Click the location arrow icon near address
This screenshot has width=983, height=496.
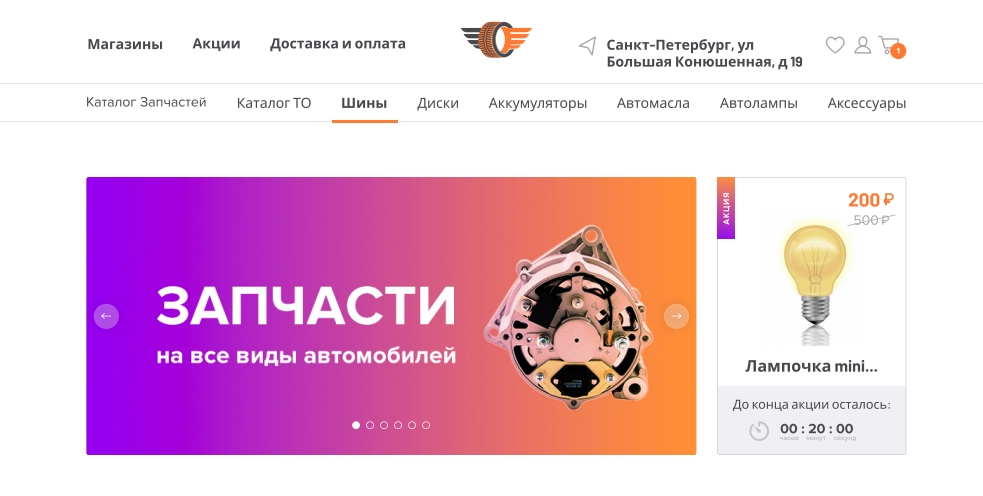coord(587,45)
